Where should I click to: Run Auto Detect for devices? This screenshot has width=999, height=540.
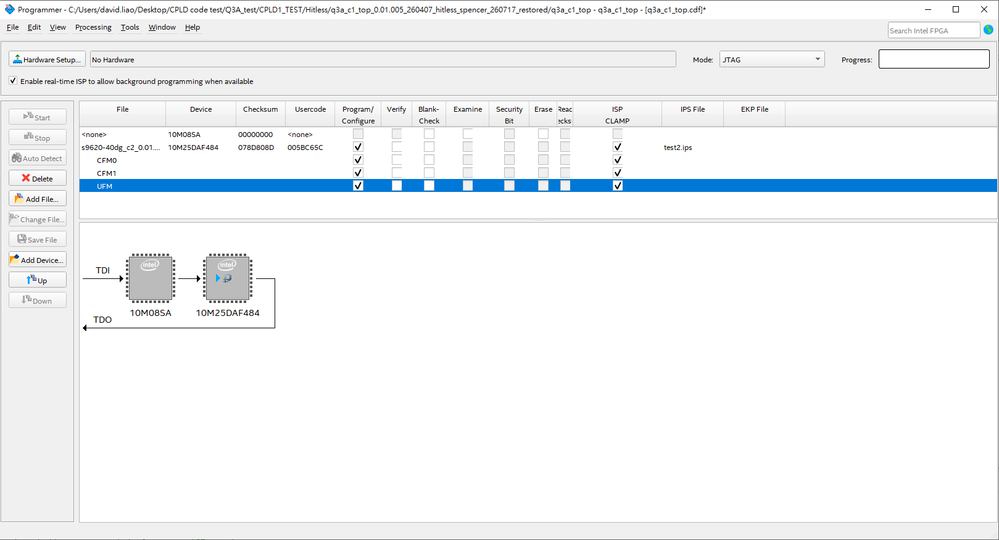[38, 158]
